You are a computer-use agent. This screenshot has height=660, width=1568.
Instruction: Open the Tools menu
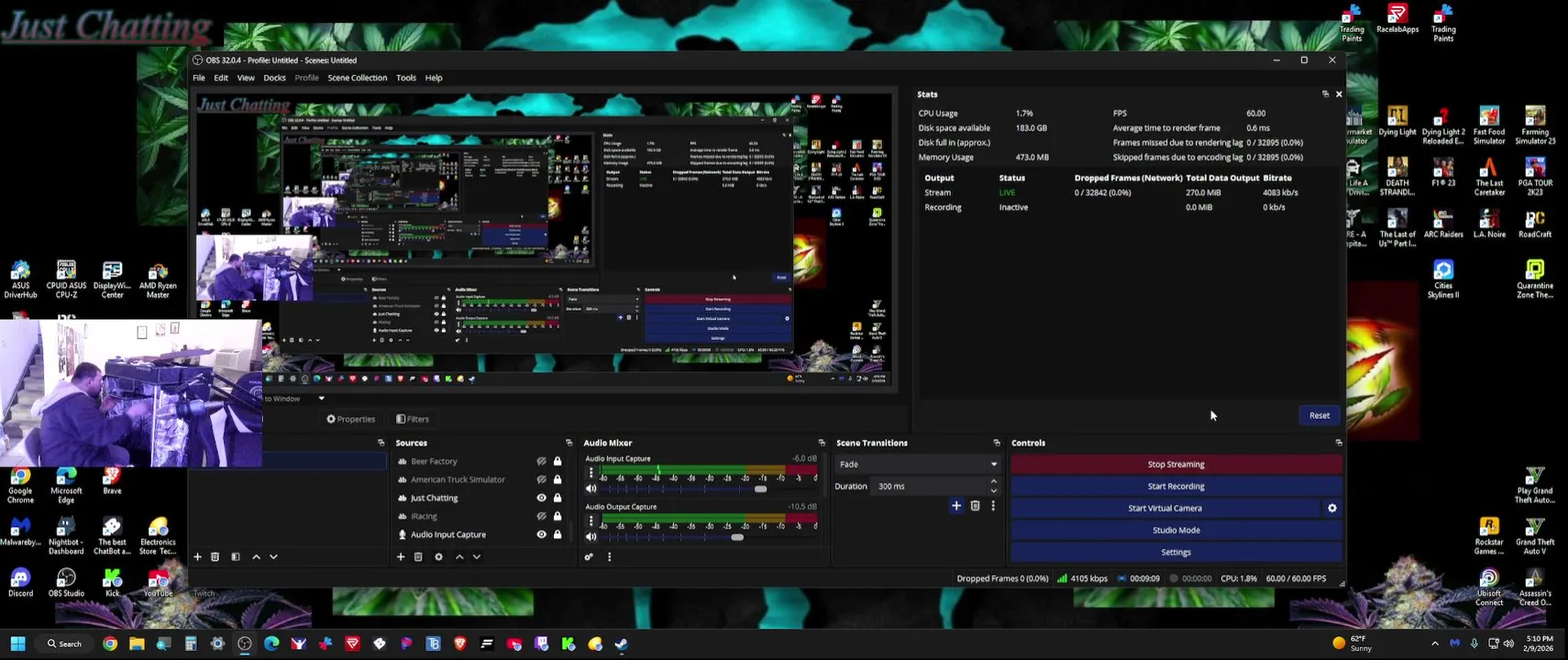click(406, 78)
